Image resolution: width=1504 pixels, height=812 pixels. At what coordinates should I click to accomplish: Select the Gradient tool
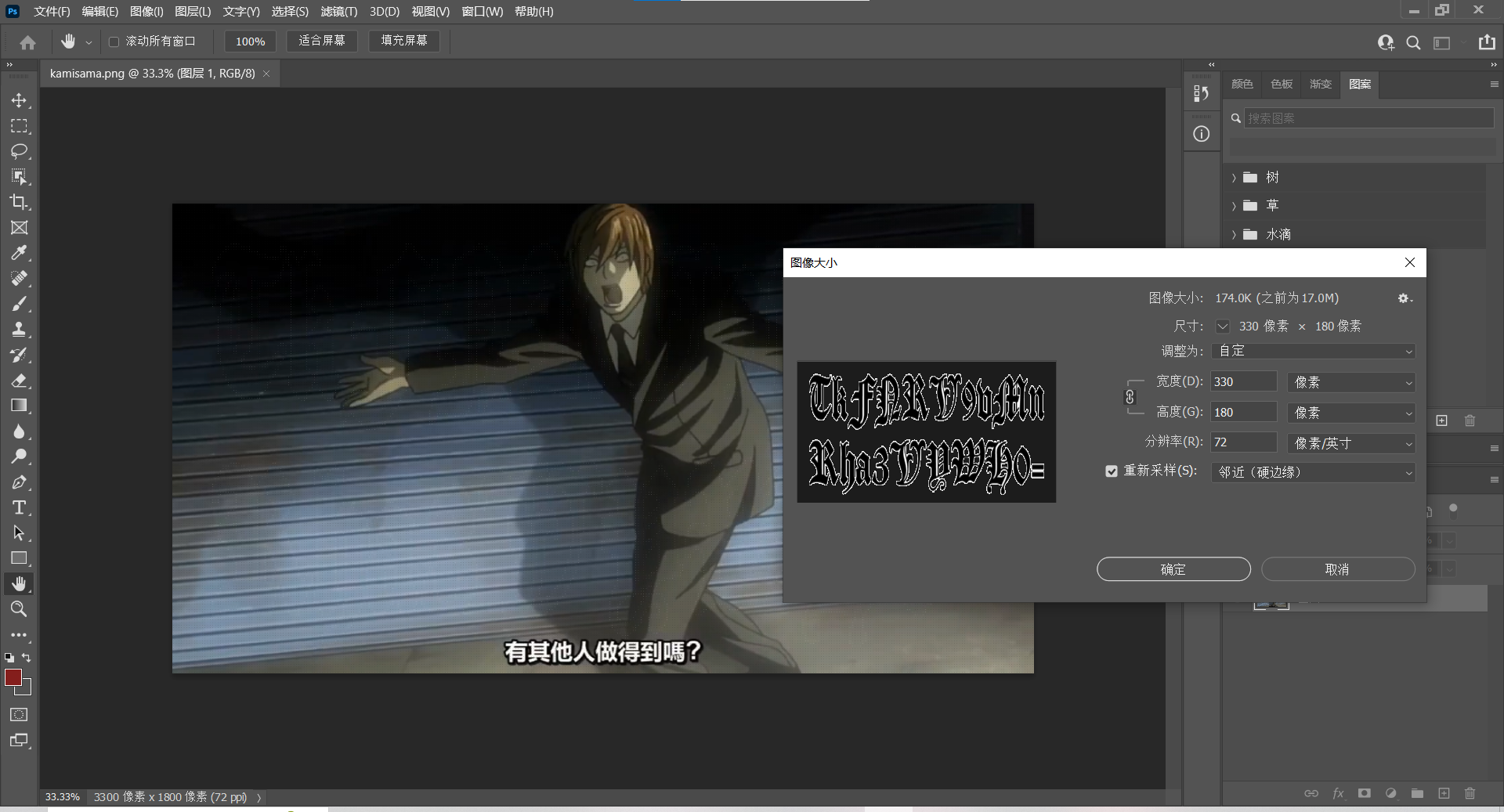pyautogui.click(x=19, y=406)
